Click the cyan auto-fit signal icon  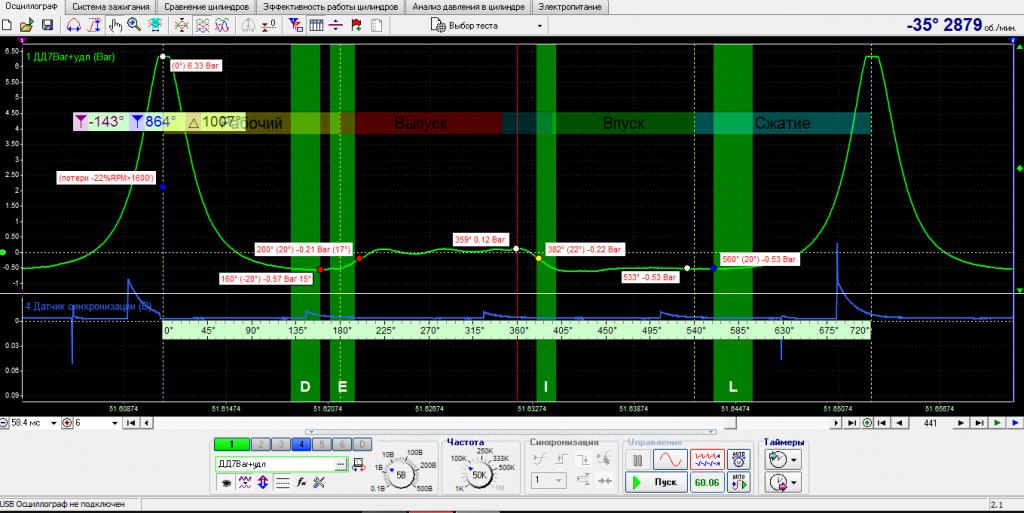click(x=155, y=25)
